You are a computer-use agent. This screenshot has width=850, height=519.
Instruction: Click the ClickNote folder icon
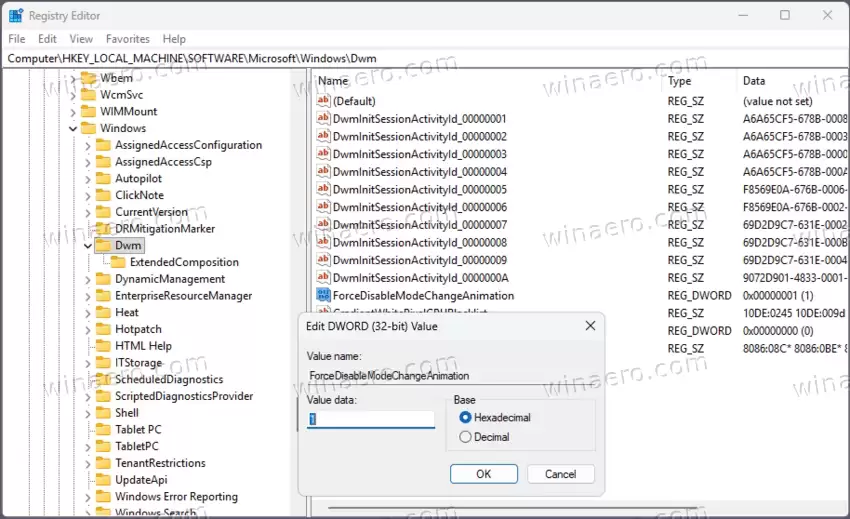[103, 195]
